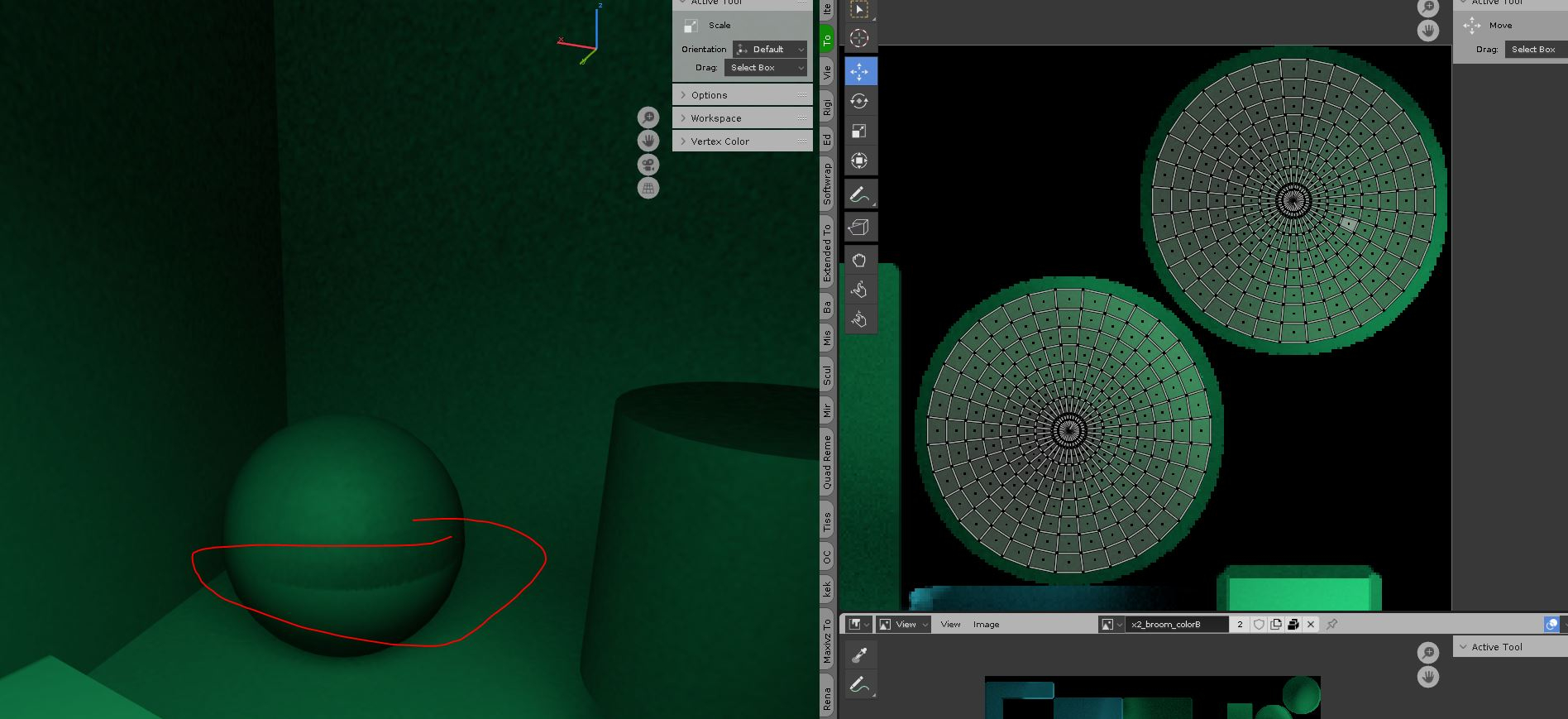The height and width of the screenshot is (719, 1568).
Task: Toggle camera view in 3D viewport
Action: (x=648, y=165)
